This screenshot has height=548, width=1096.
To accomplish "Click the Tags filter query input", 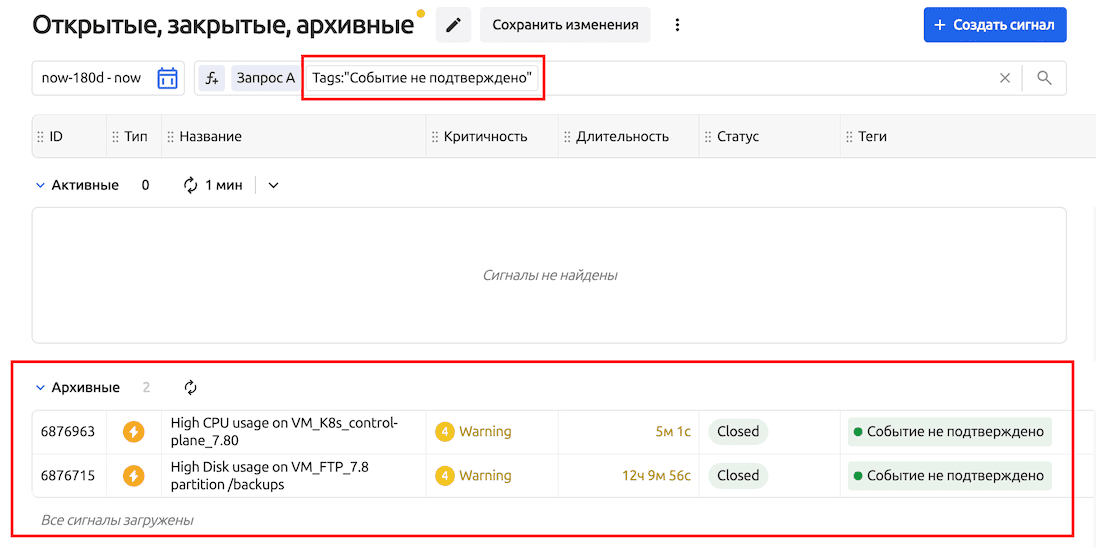I will point(423,78).
